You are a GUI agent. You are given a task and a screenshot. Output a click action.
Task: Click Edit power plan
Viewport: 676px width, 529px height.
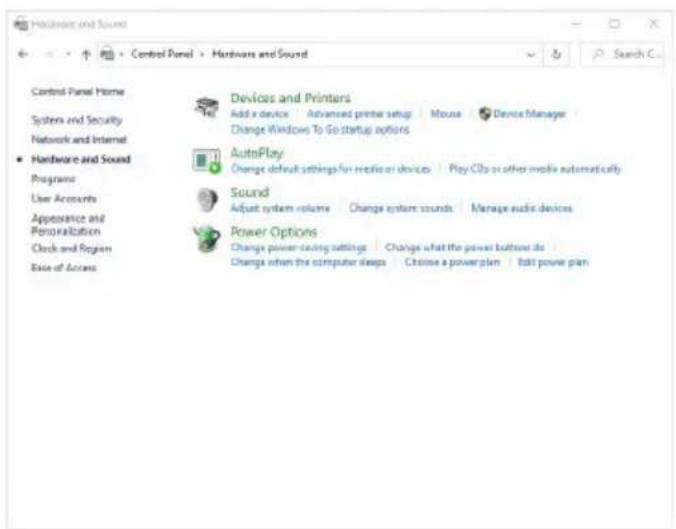click(553, 262)
